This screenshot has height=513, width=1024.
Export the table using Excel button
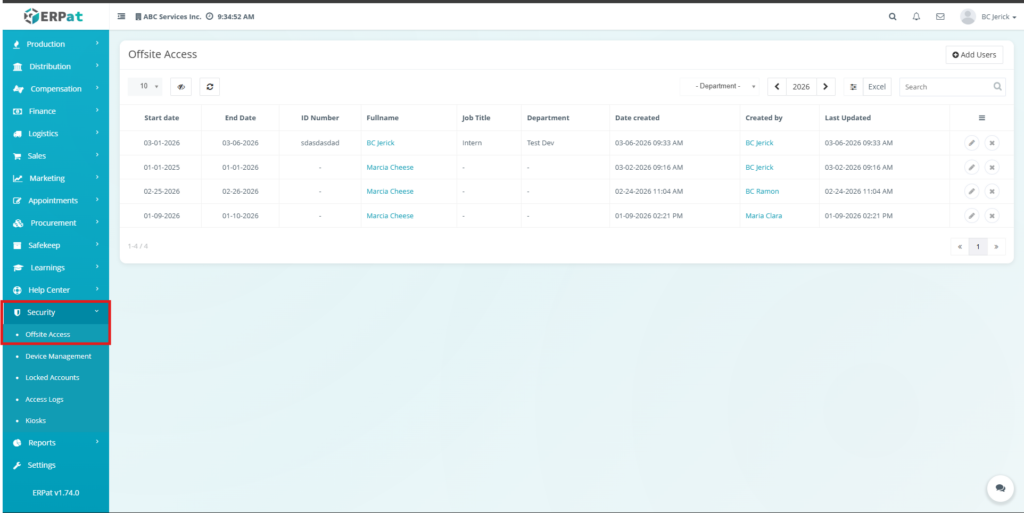click(876, 87)
